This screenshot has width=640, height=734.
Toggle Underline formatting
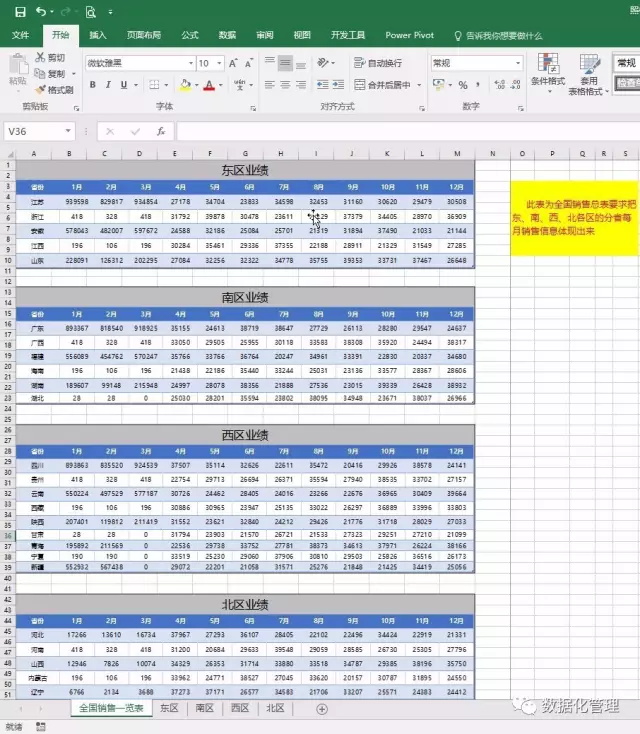[x=124, y=85]
